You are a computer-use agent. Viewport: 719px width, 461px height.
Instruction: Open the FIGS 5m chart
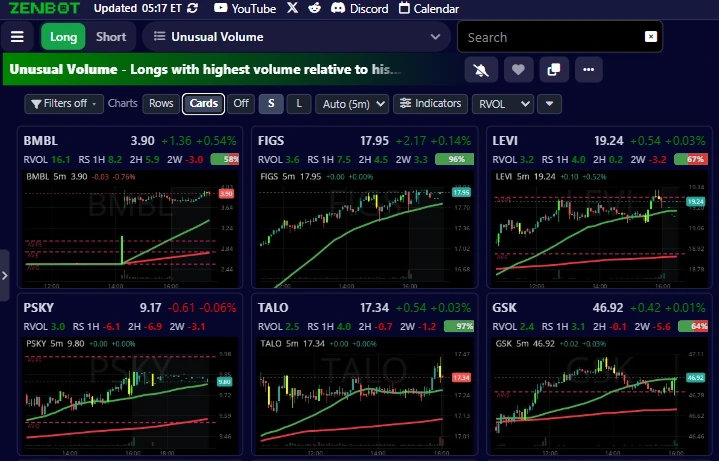pos(365,229)
